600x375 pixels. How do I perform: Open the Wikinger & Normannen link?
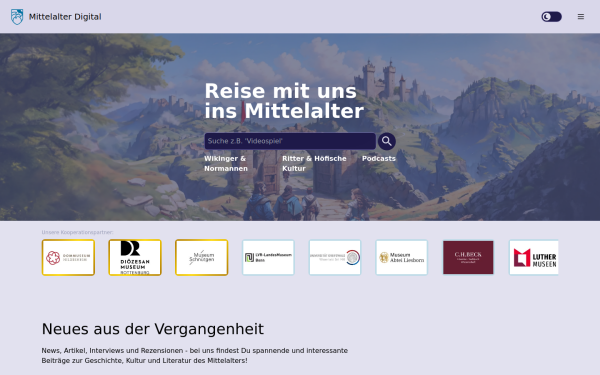(x=226, y=163)
